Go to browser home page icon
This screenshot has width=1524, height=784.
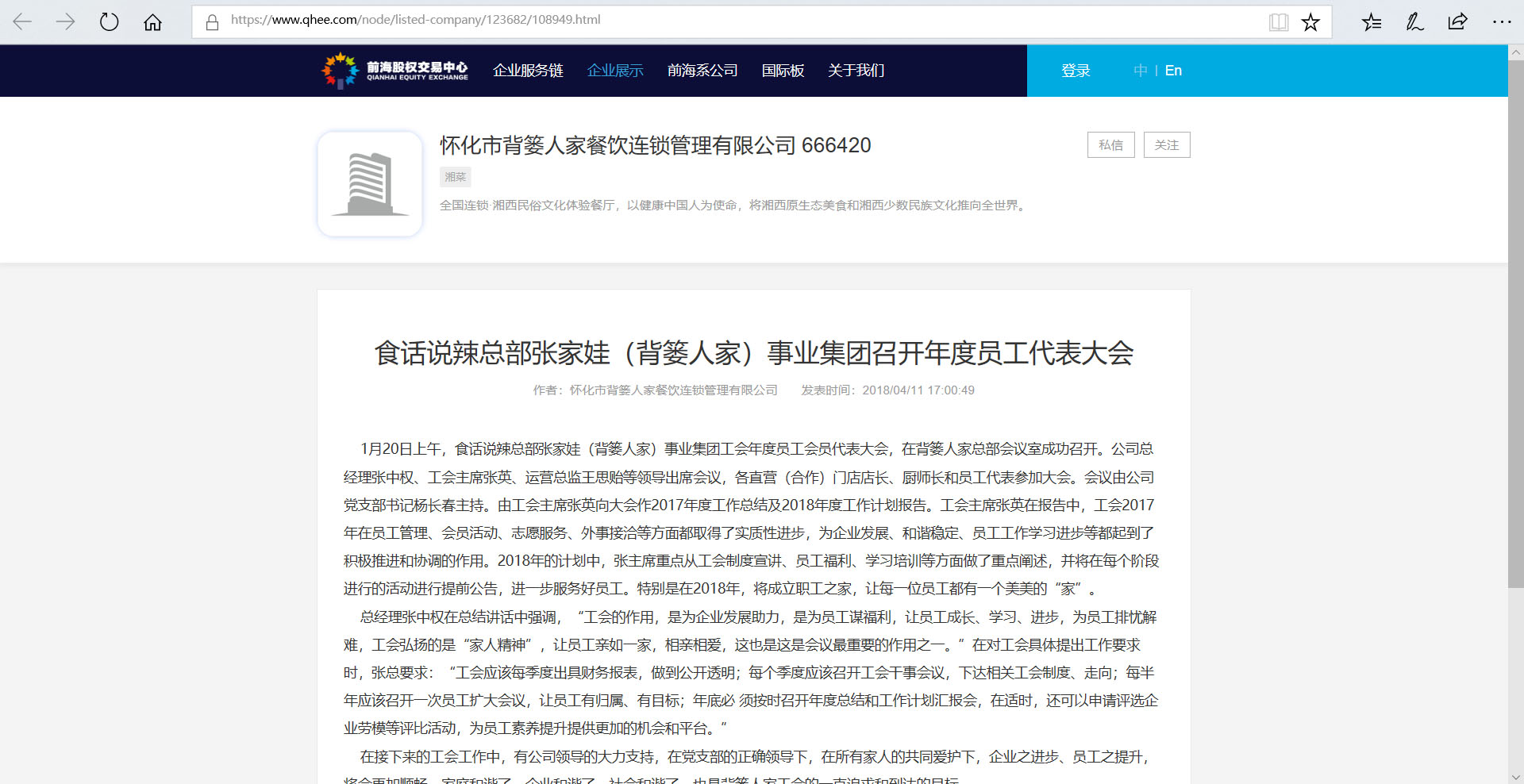152,22
